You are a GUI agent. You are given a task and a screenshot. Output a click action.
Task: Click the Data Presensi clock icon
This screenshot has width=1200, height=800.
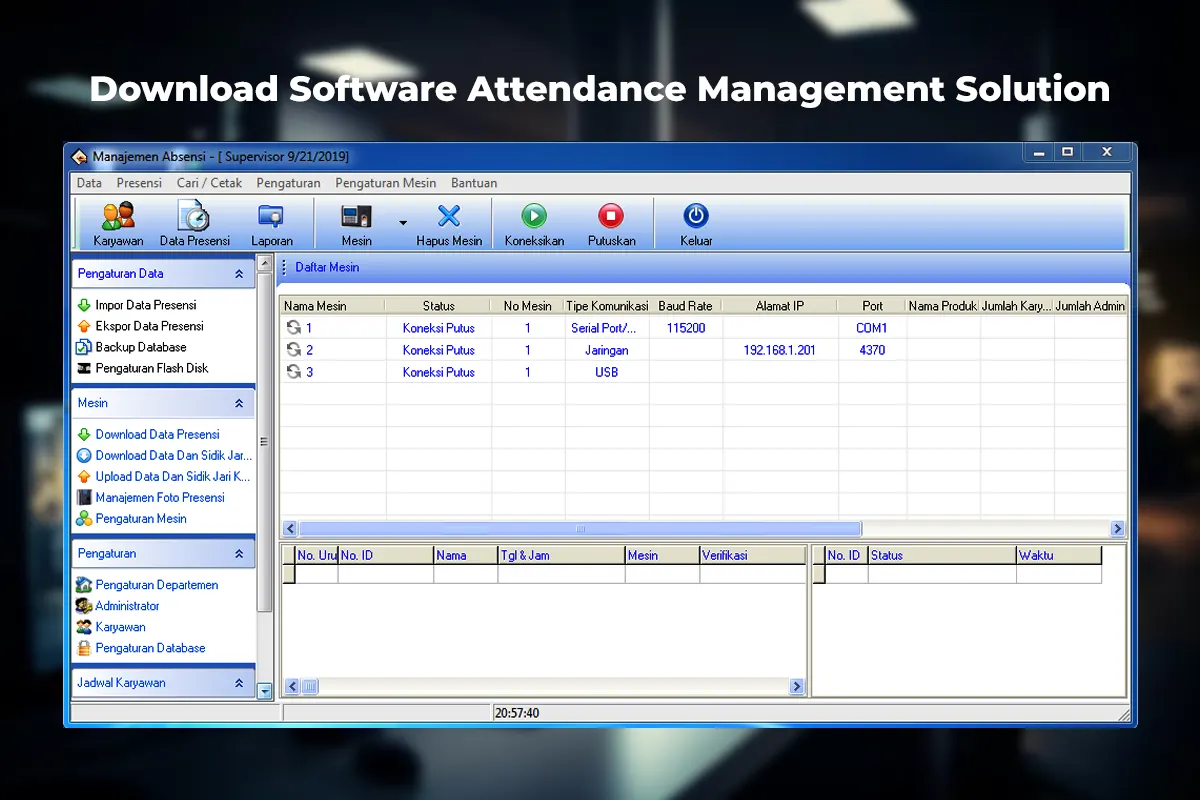click(194, 217)
